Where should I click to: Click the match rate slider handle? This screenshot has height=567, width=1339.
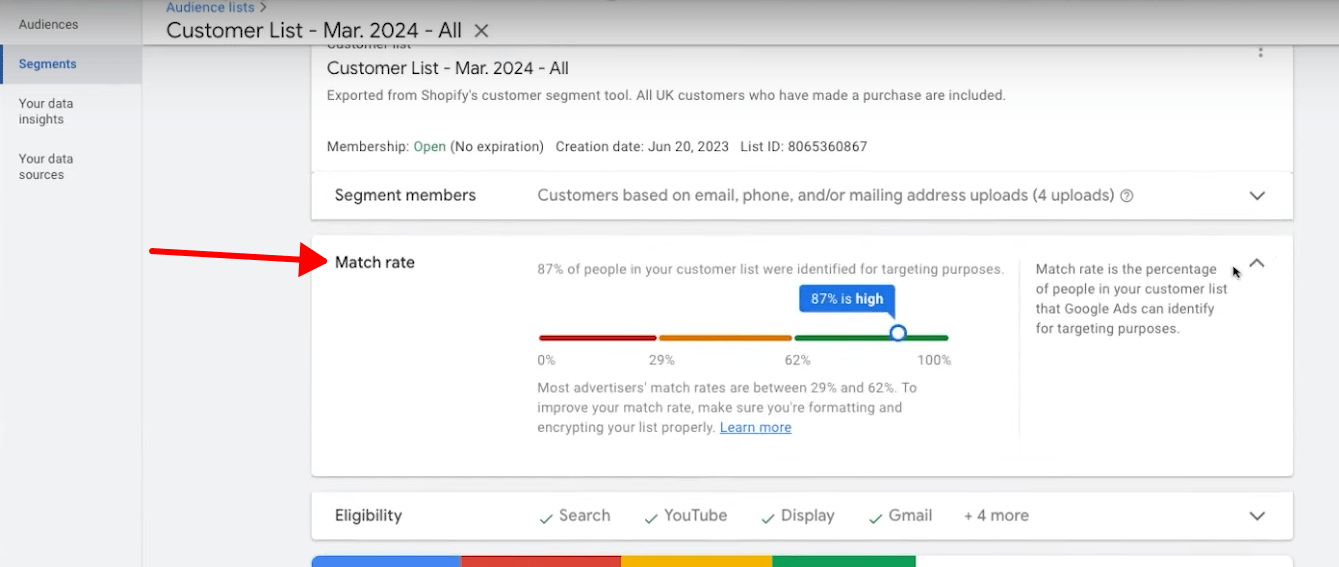click(x=898, y=333)
